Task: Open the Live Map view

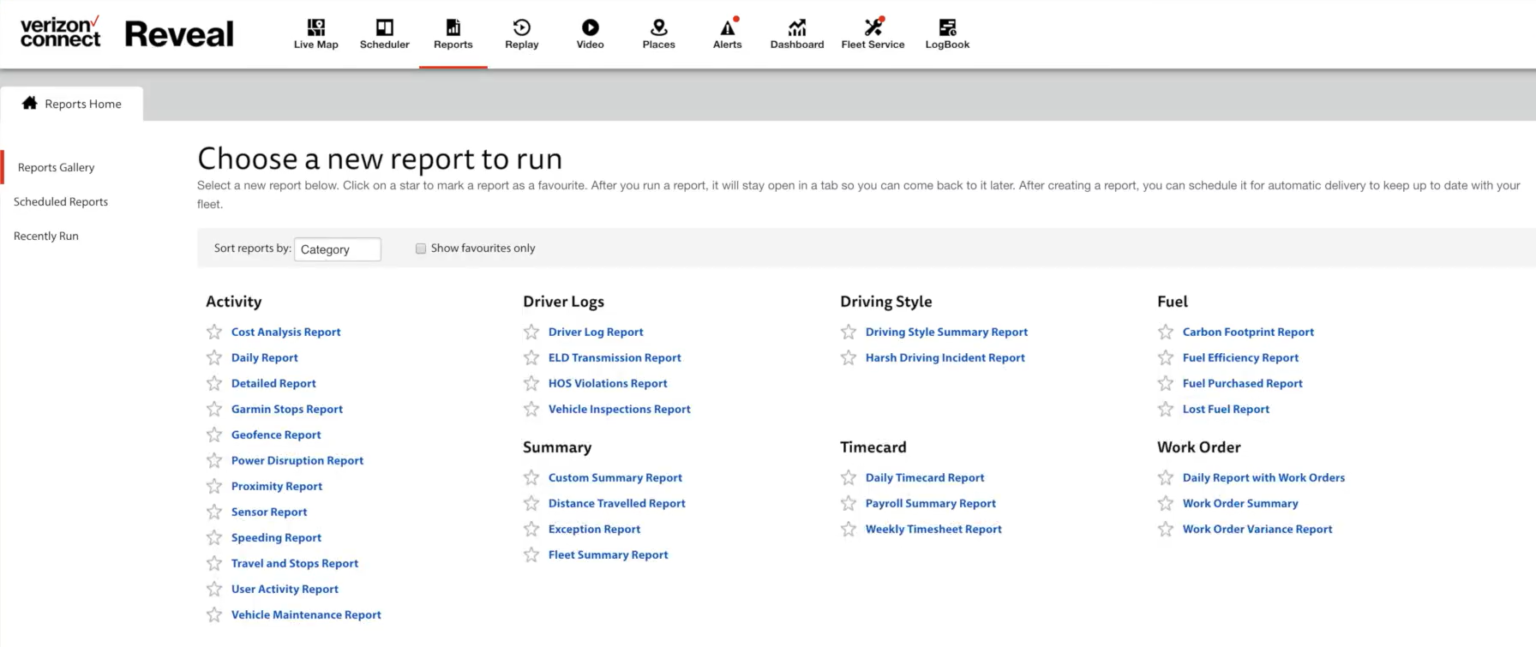Action: [314, 31]
